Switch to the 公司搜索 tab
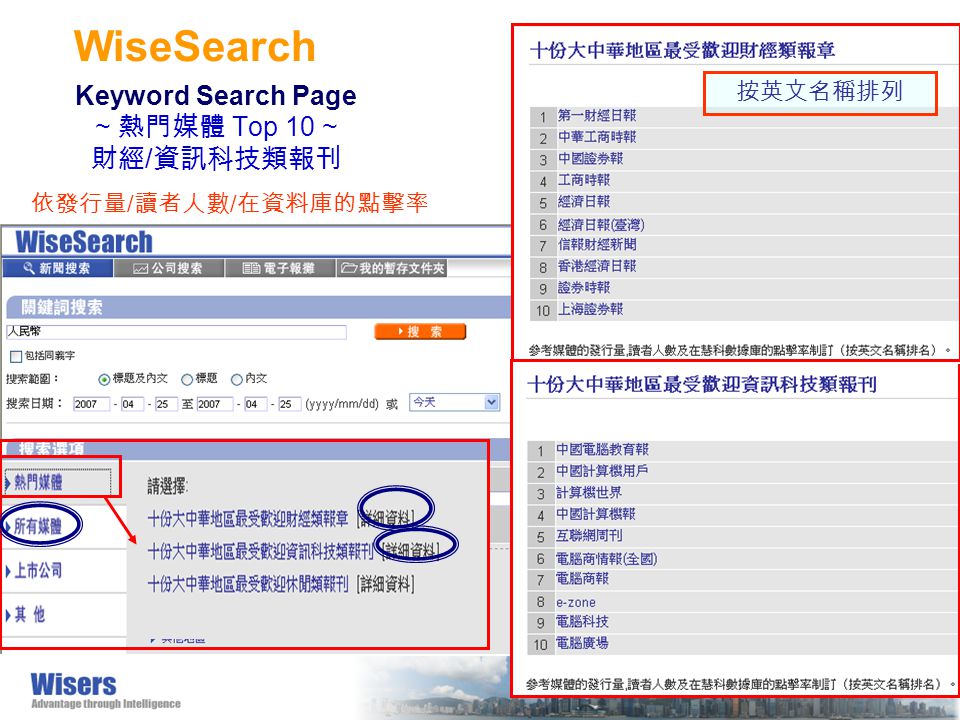 (x=169, y=268)
